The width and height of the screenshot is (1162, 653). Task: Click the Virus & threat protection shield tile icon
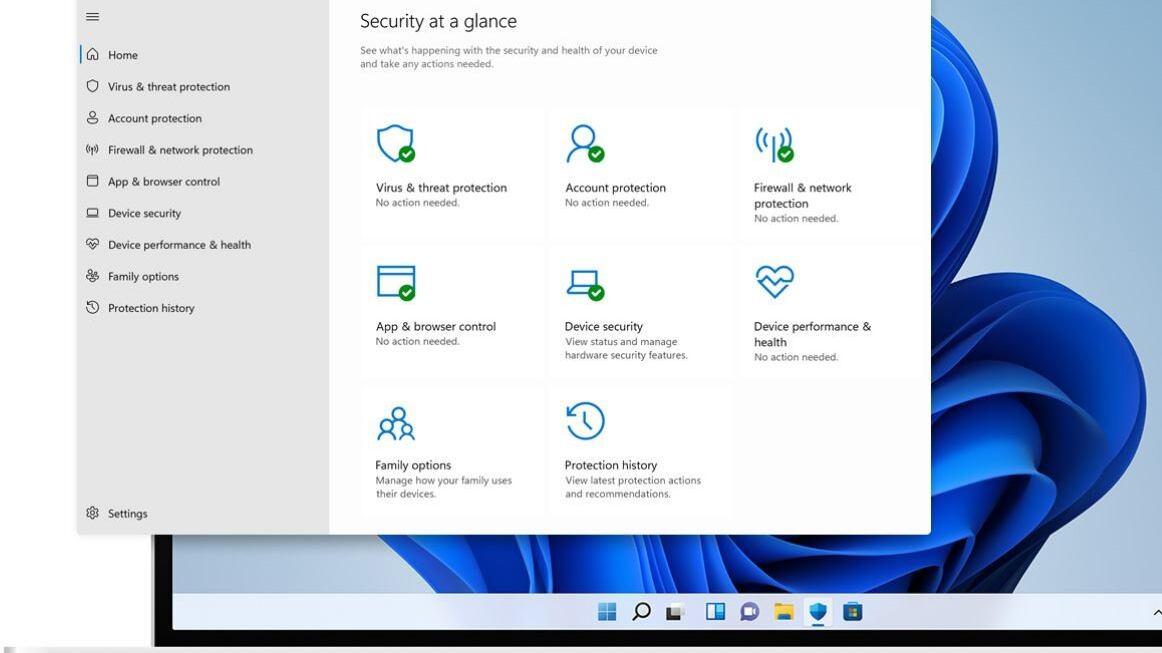[x=394, y=143]
